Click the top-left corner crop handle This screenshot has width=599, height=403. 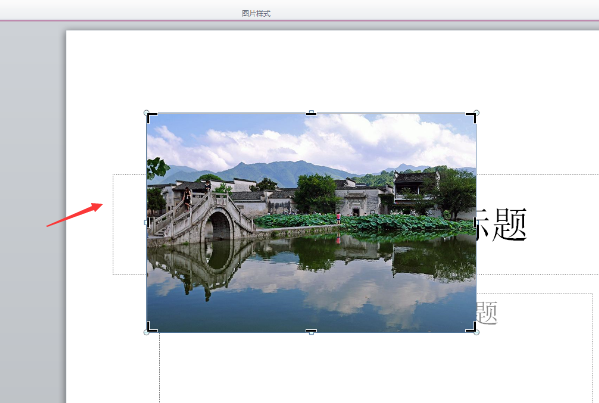151,117
